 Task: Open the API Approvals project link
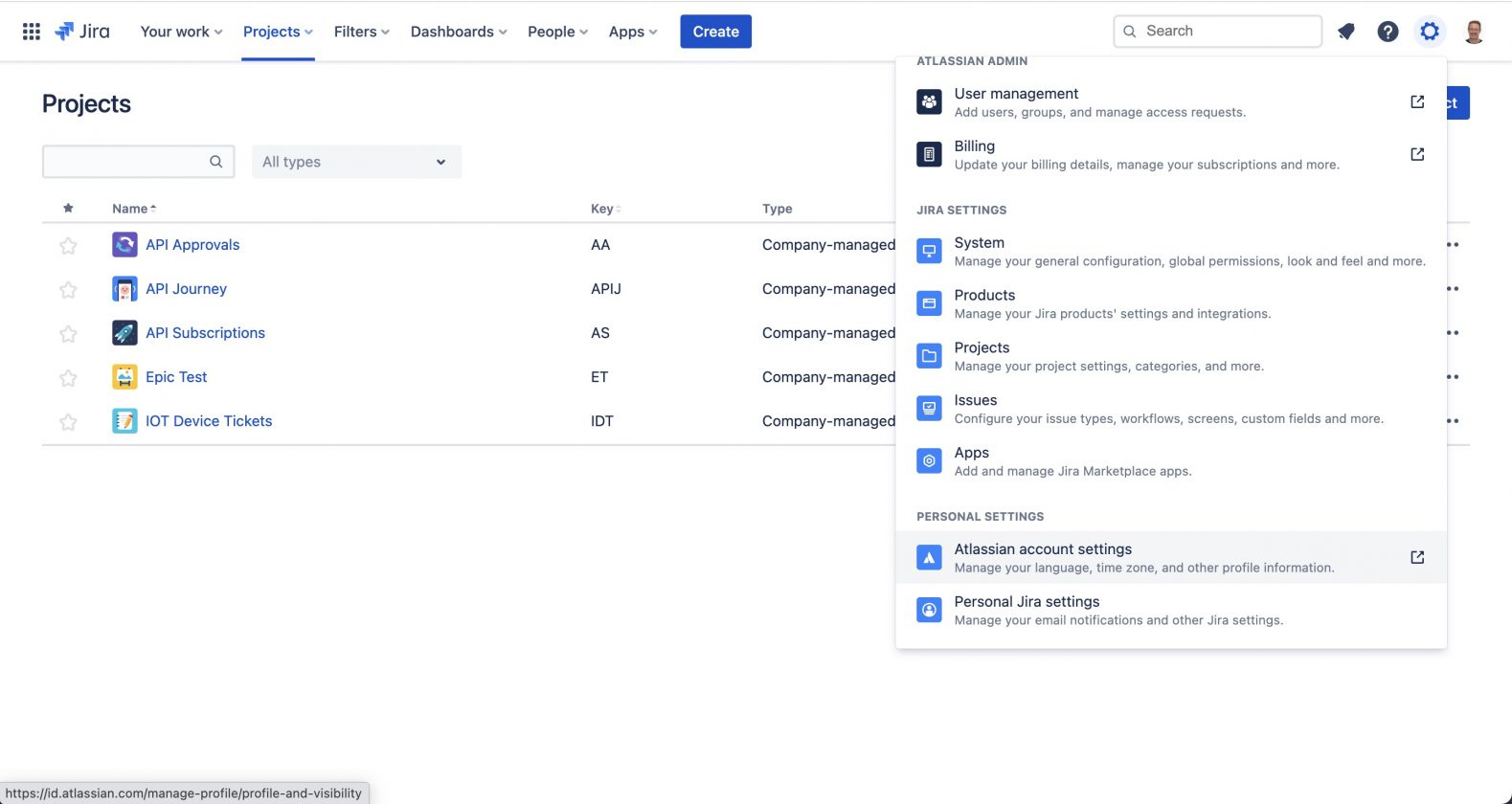coord(192,245)
